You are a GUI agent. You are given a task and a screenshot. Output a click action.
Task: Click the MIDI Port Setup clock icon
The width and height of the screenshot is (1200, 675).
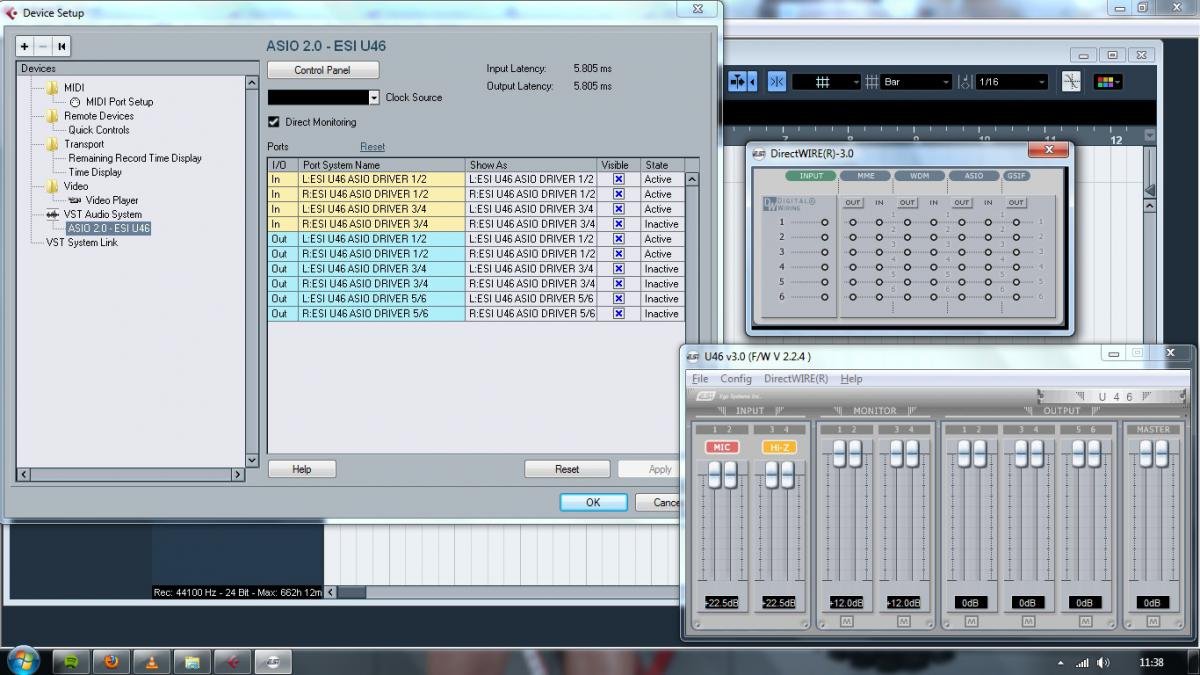(x=75, y=102)
